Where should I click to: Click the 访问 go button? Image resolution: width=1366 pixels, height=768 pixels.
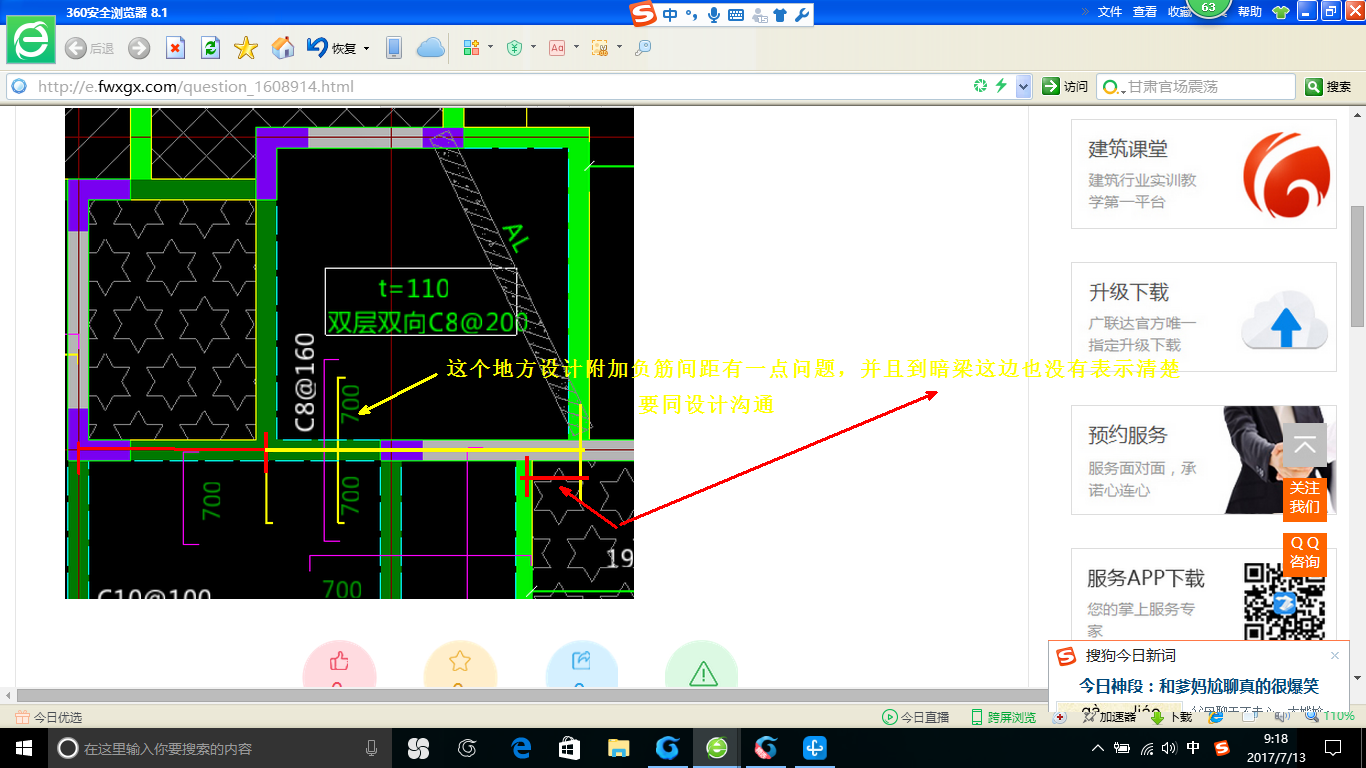pyautogui.click(x=1065, y=87)
